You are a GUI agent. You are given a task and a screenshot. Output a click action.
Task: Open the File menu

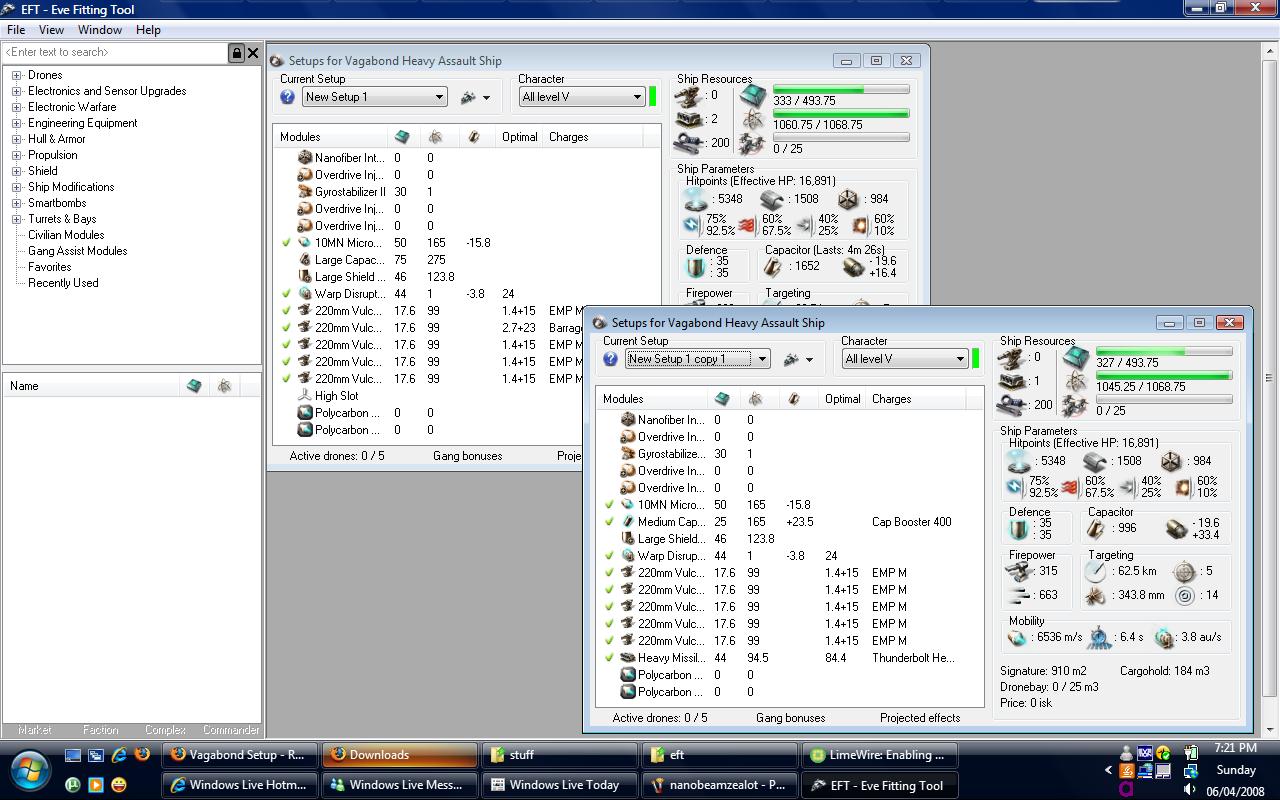tap(16, 30)
